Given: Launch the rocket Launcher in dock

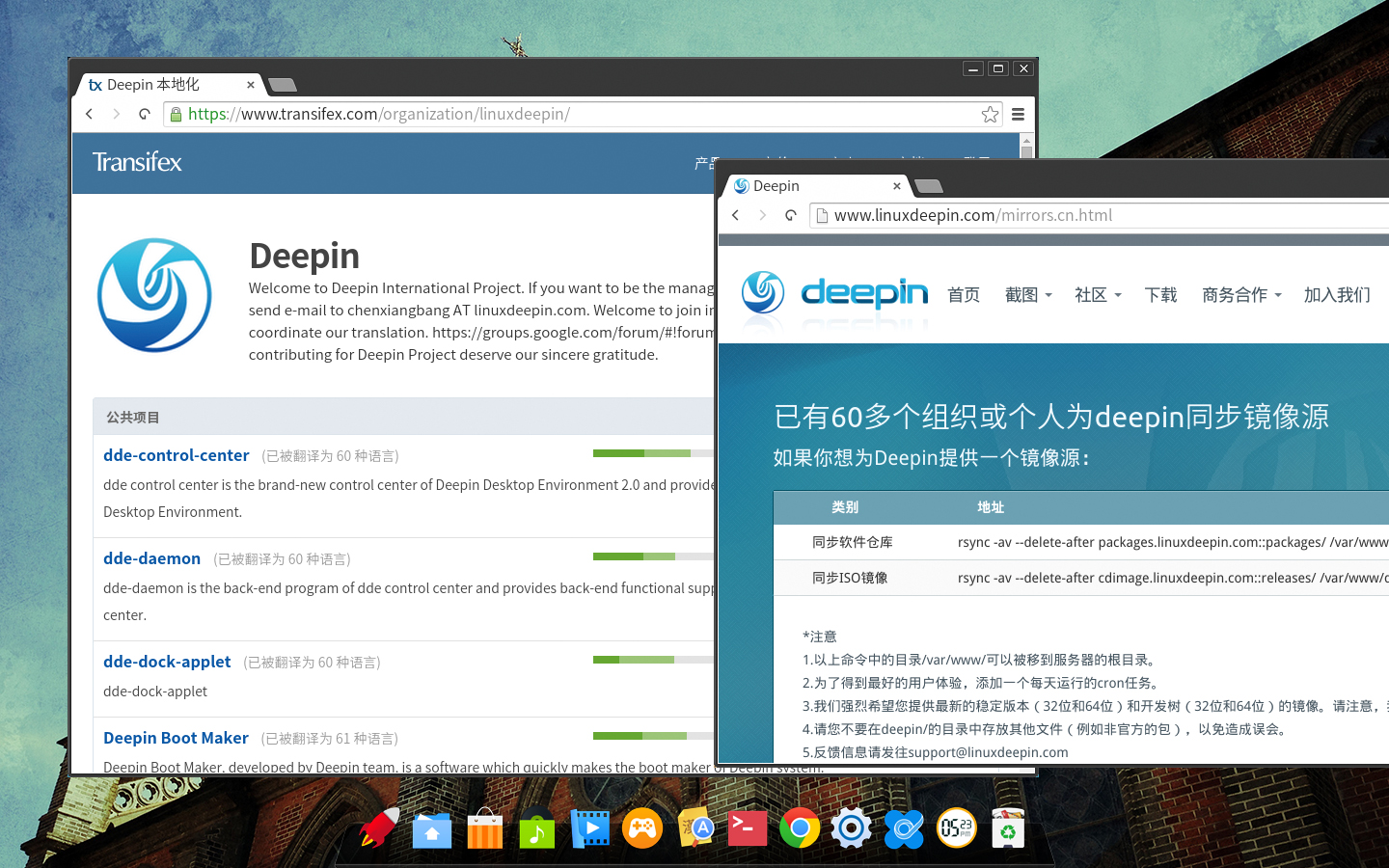Looking at the screenshot, I should (379, 827).
